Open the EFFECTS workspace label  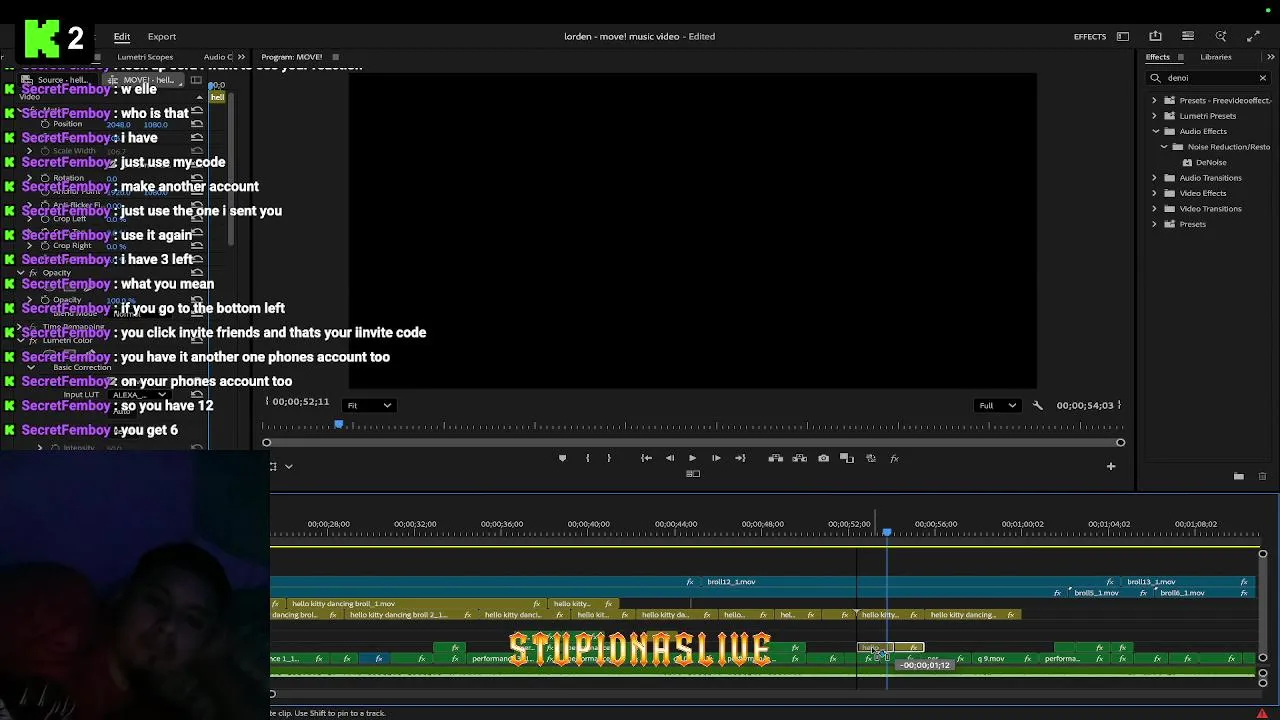pos(1090,36)
